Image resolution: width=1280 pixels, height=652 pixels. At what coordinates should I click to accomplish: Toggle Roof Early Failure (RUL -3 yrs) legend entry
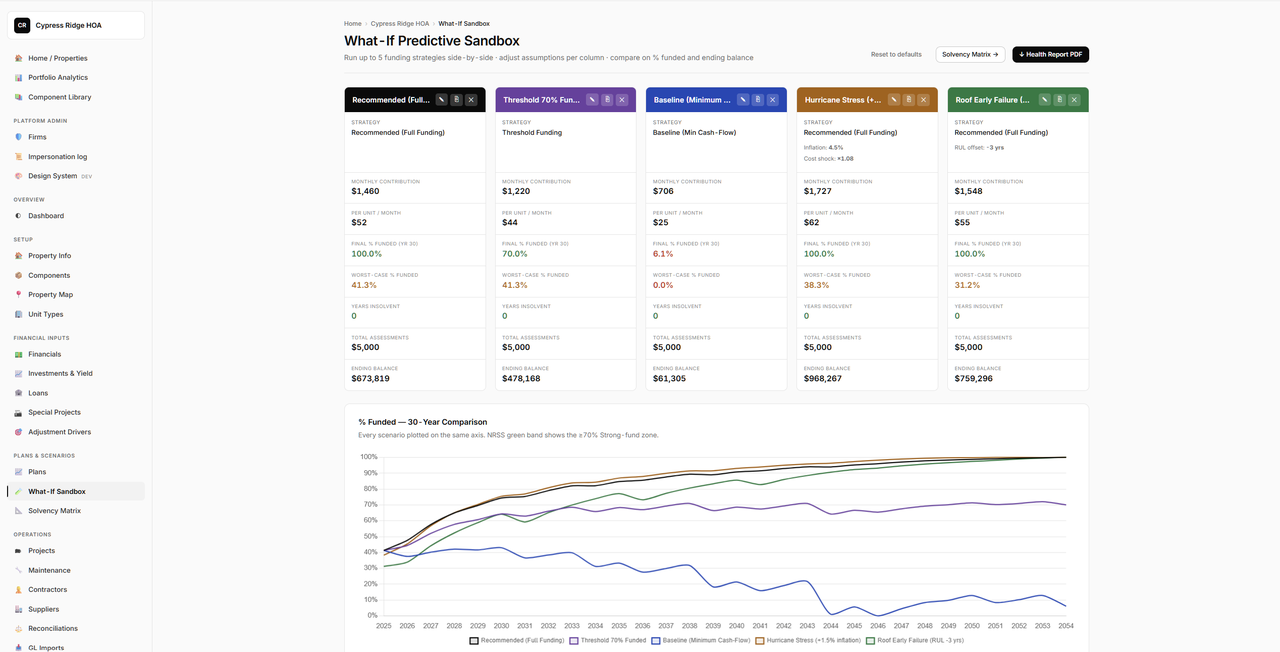(915, 640)
